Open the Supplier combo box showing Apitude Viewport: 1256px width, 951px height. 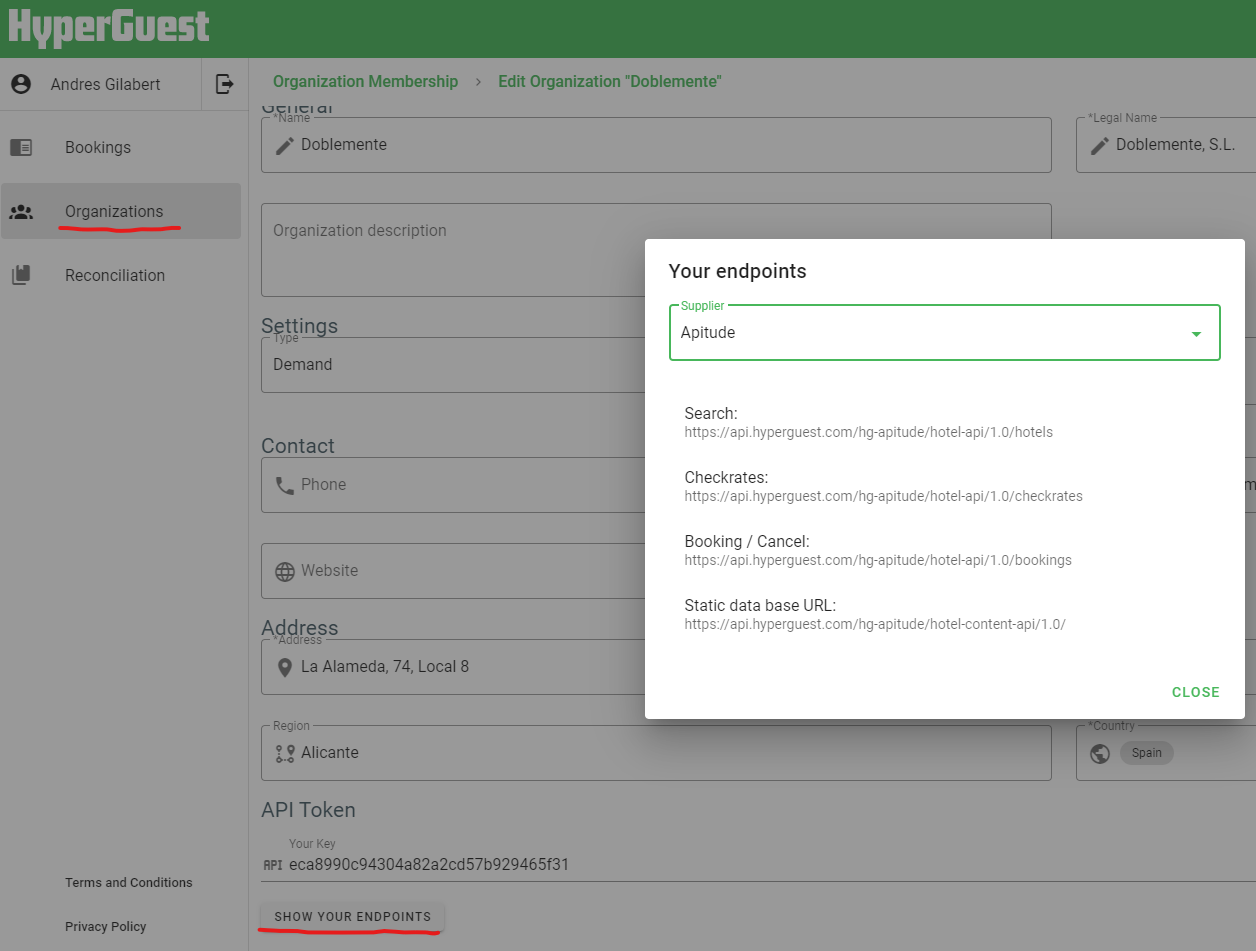[x=945, y=332]
